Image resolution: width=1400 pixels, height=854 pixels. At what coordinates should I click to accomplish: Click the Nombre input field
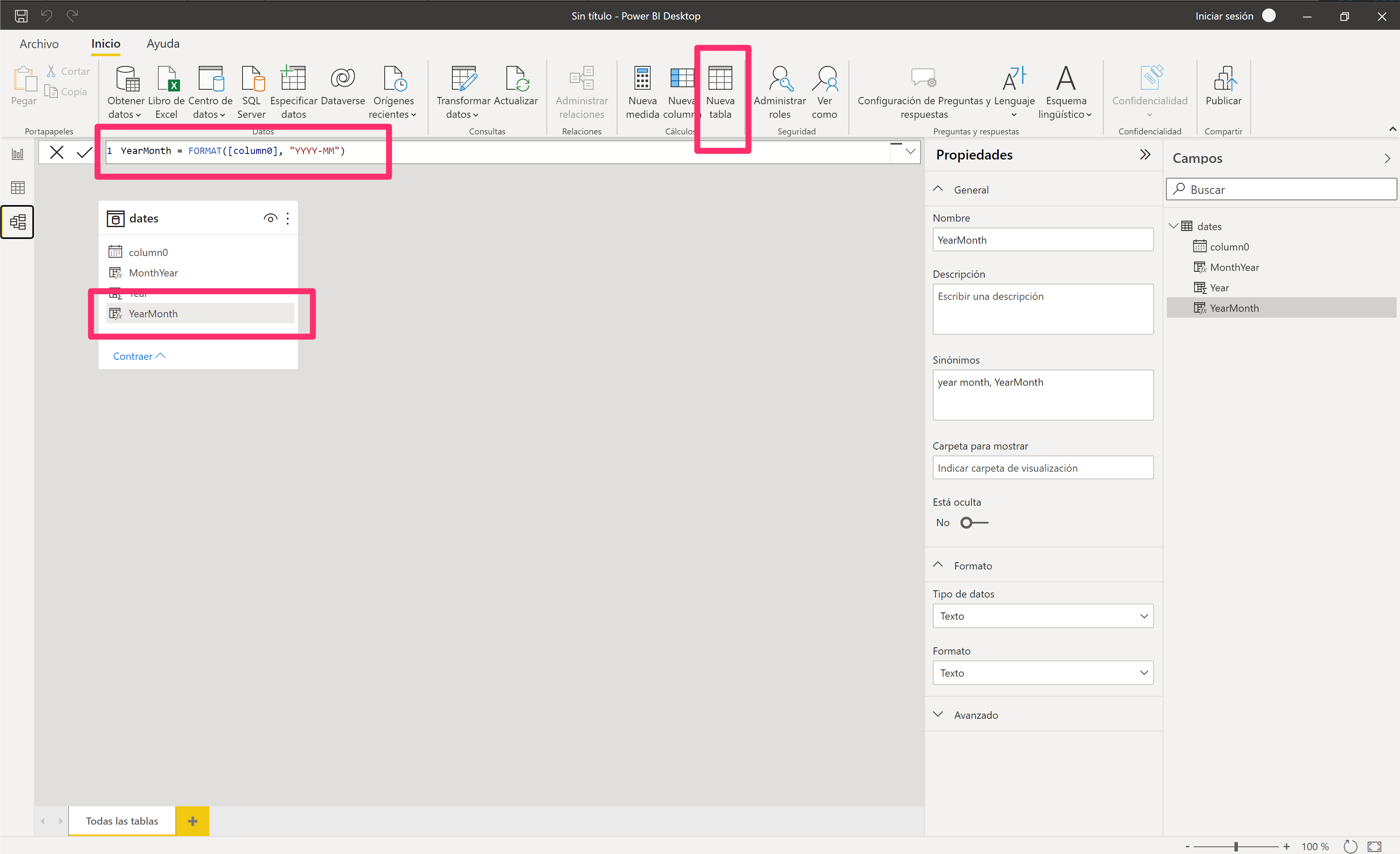1043,239
